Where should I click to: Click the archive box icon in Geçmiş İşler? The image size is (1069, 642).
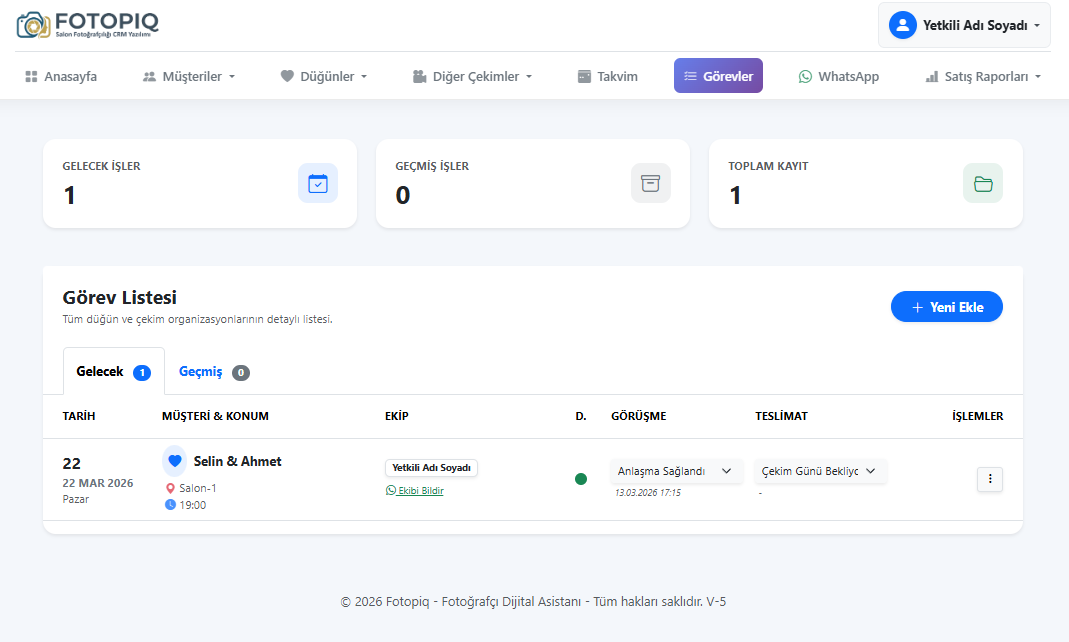(651, 184)
